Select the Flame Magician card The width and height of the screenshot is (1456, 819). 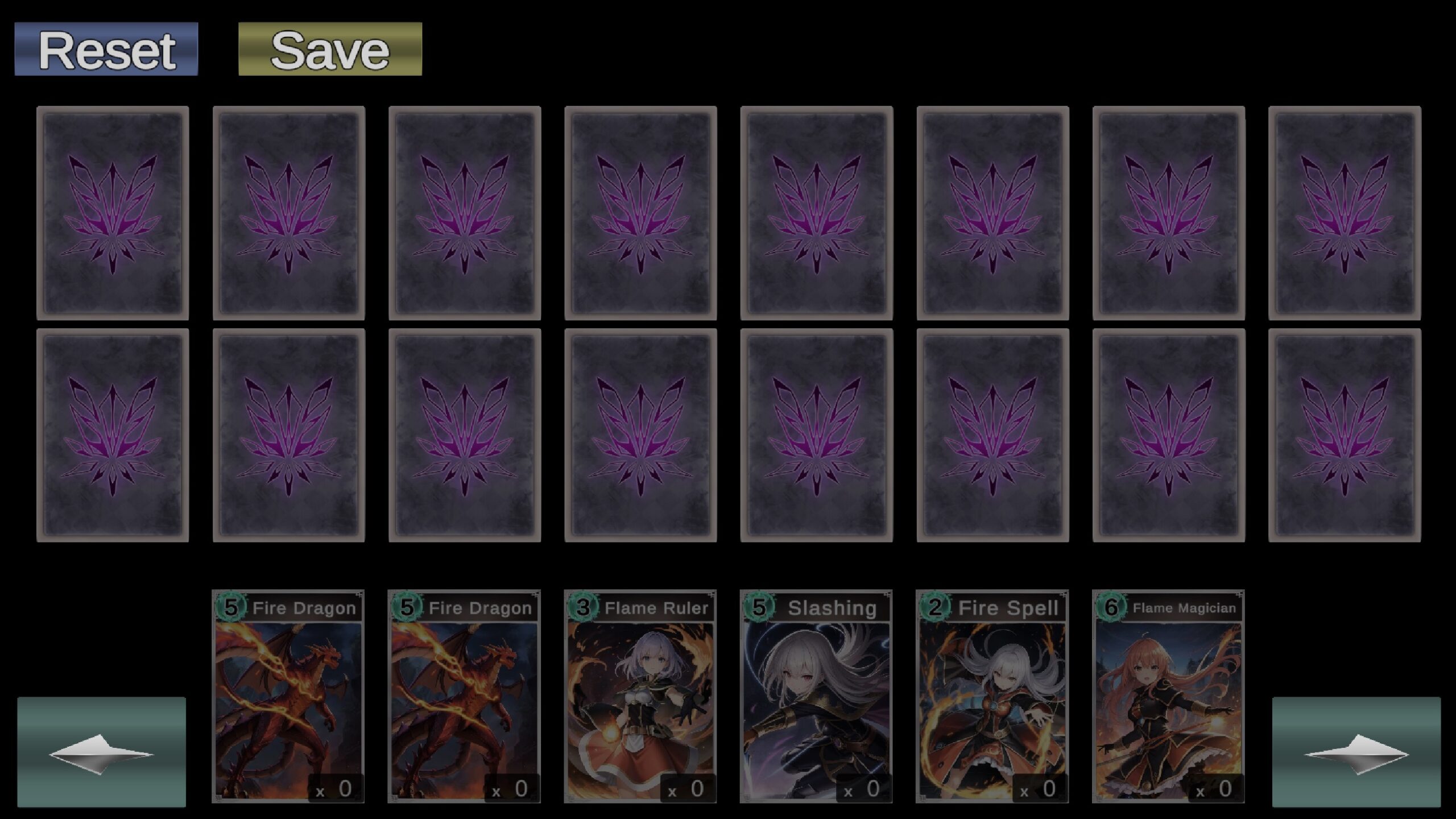(x=1168, y=696)
